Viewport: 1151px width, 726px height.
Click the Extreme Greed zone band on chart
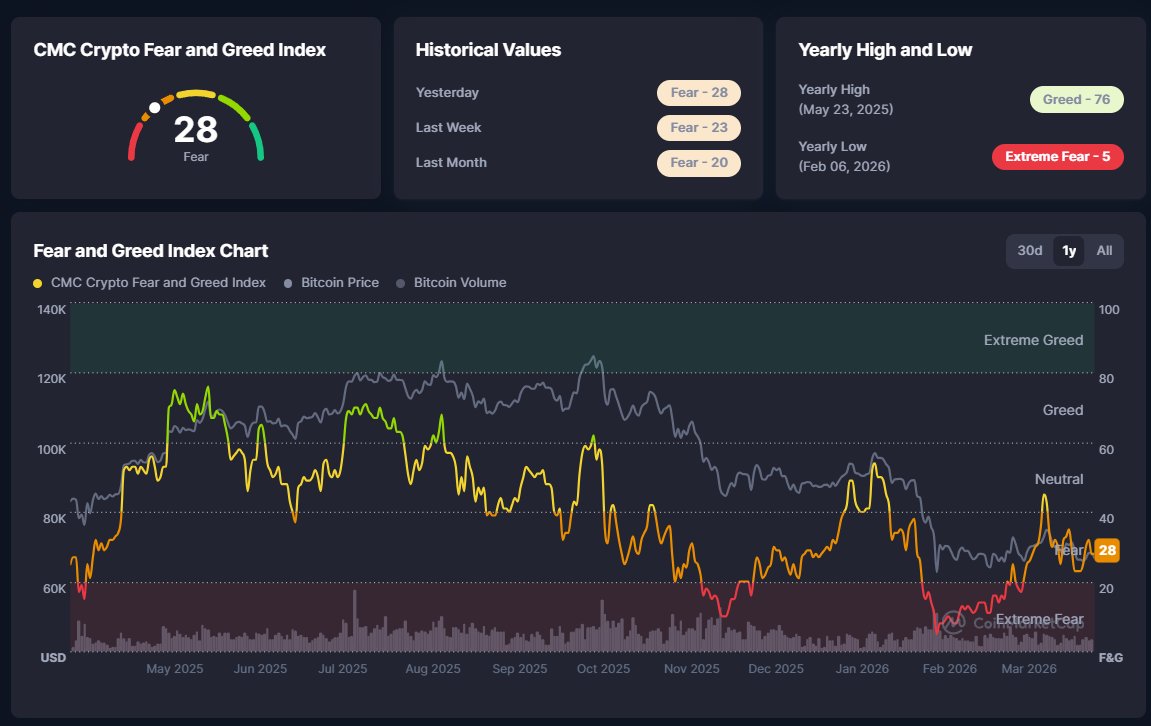tap(580, 340)
